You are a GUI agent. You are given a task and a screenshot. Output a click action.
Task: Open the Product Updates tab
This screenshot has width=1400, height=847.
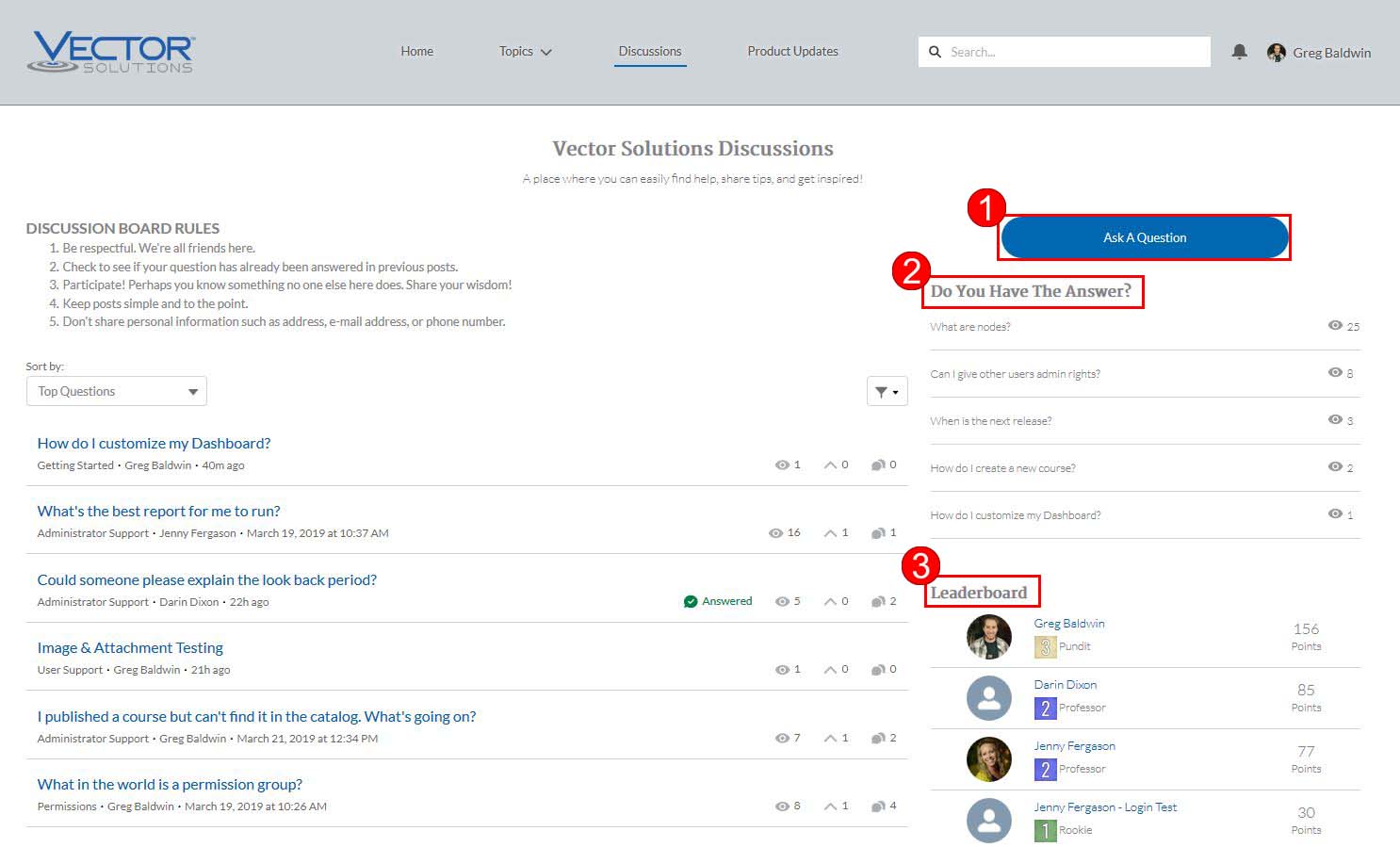coord(792,52)
